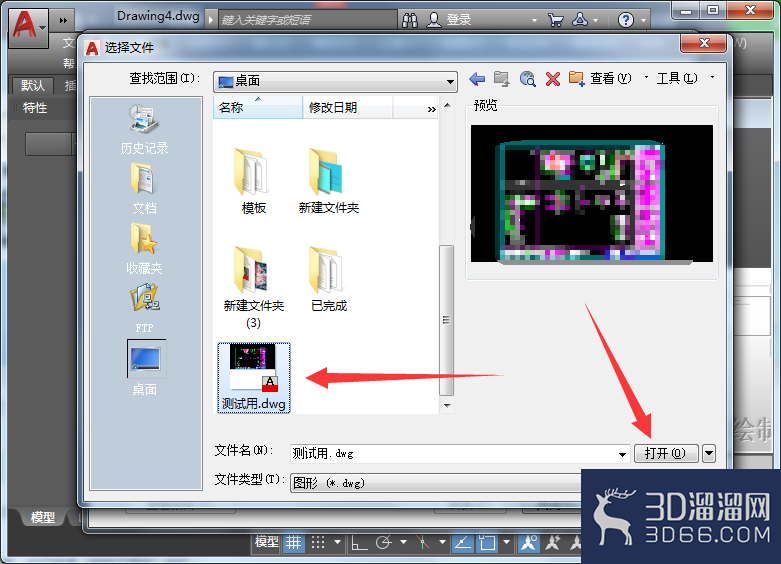The width and height of the screenshot is (781, 564).
Task: Open the Autodesk Exchange cart icon
Action: tap(555, 20)
